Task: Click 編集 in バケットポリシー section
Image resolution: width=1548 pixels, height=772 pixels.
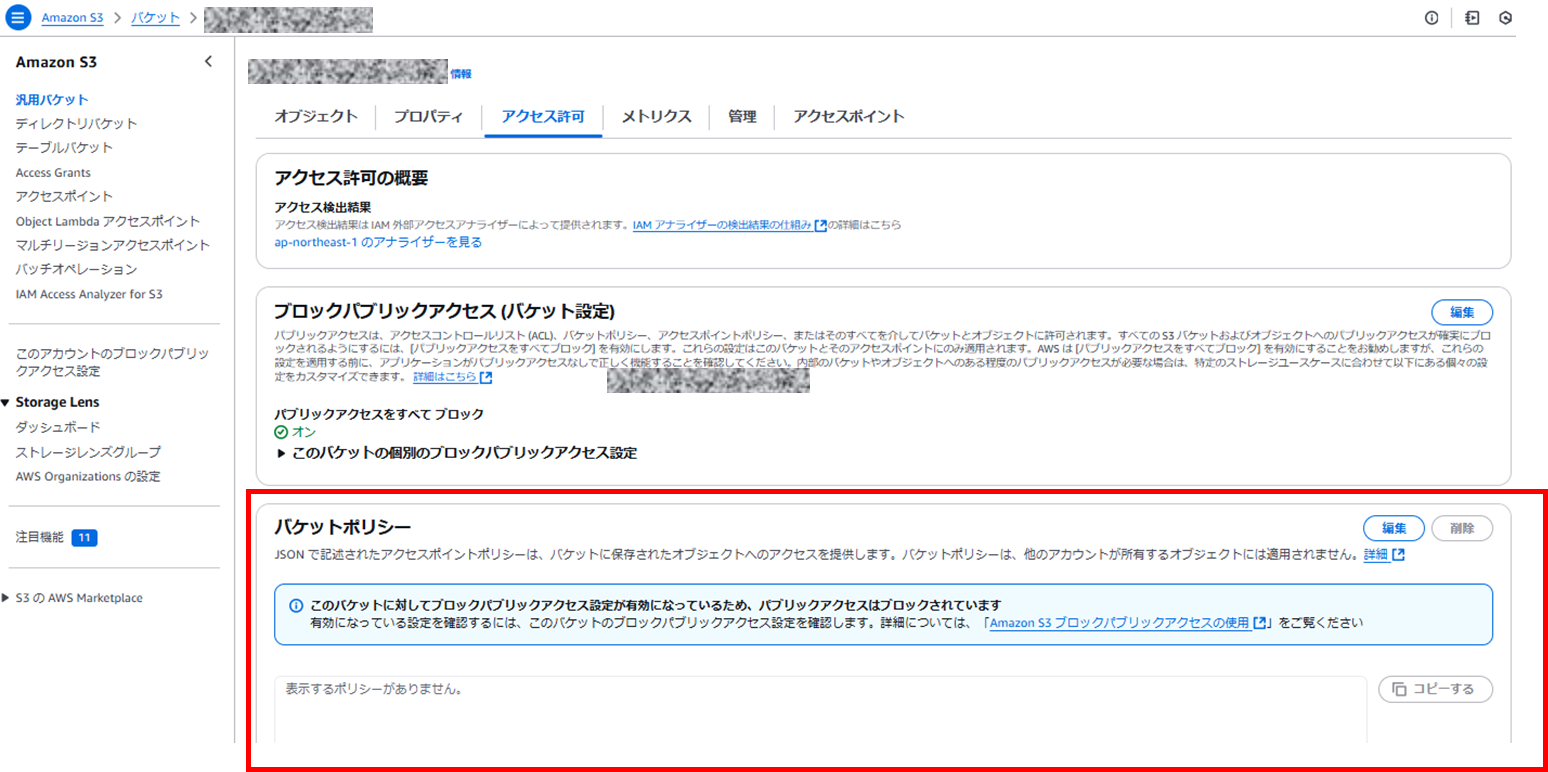Action: coord(1394,528)
